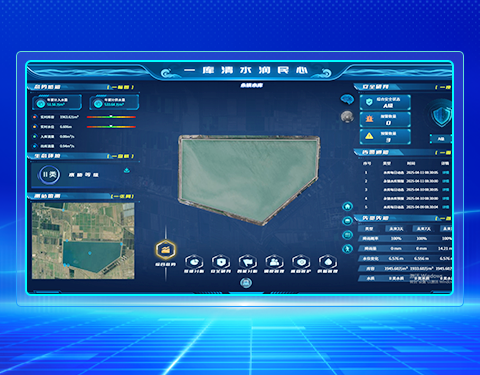The width and height of the screenshot is (480, 375).
Task: Click the orange dot indicator on second reading row
Action: coord(35,127)
